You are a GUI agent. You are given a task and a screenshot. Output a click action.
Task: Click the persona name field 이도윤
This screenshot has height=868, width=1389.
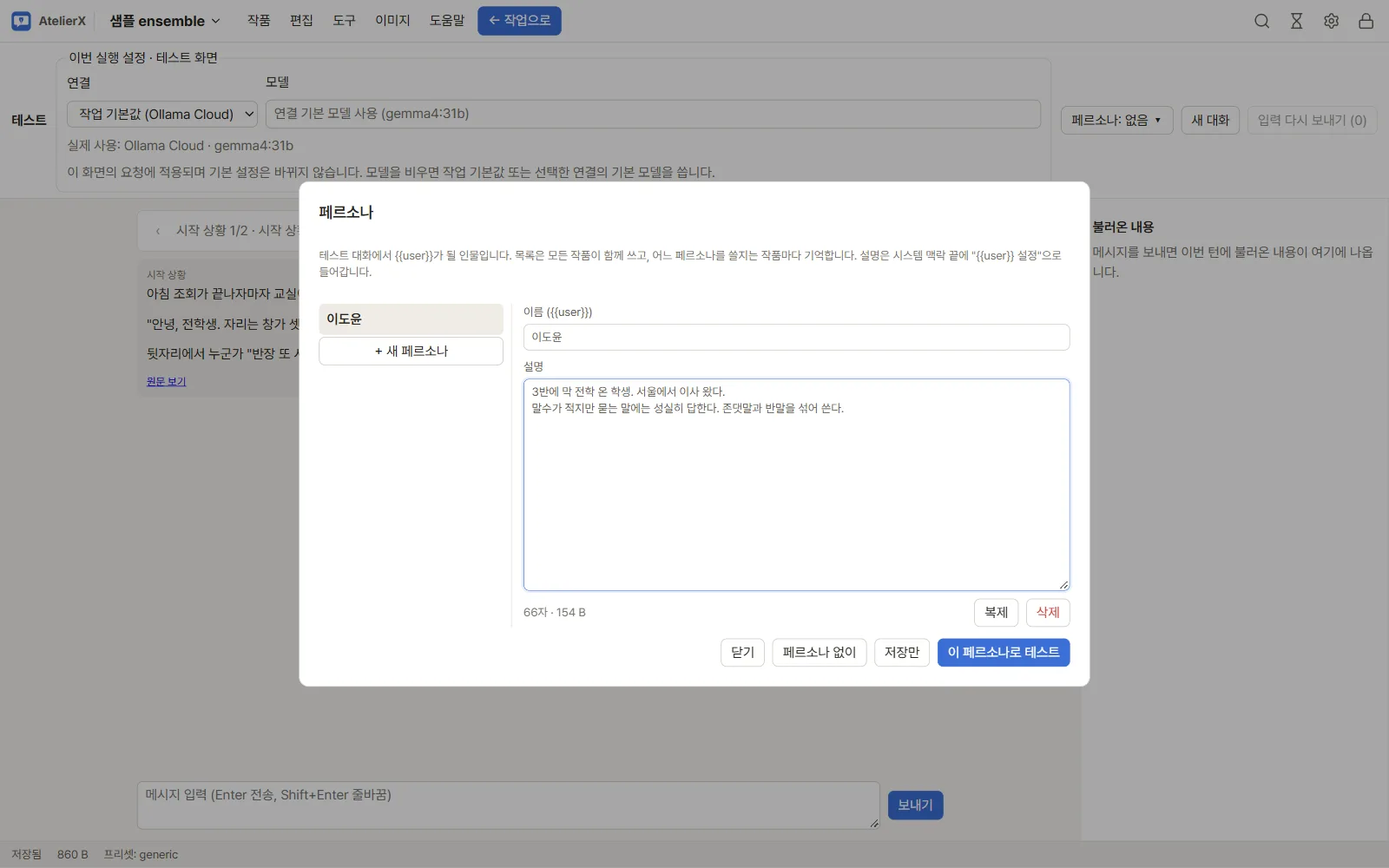[796, 337]
